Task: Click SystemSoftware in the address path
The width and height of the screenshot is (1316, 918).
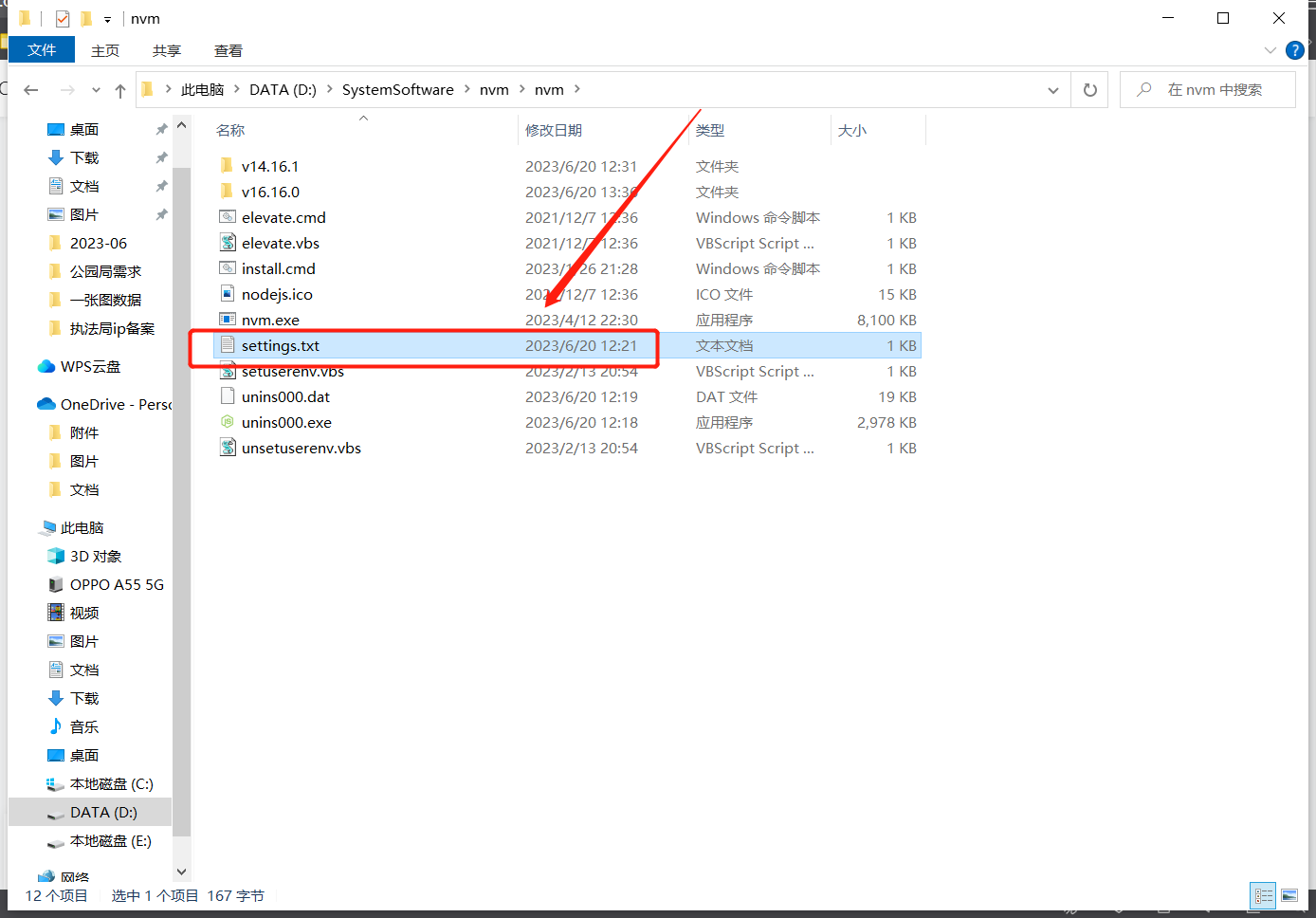Action: click(397, 90)
